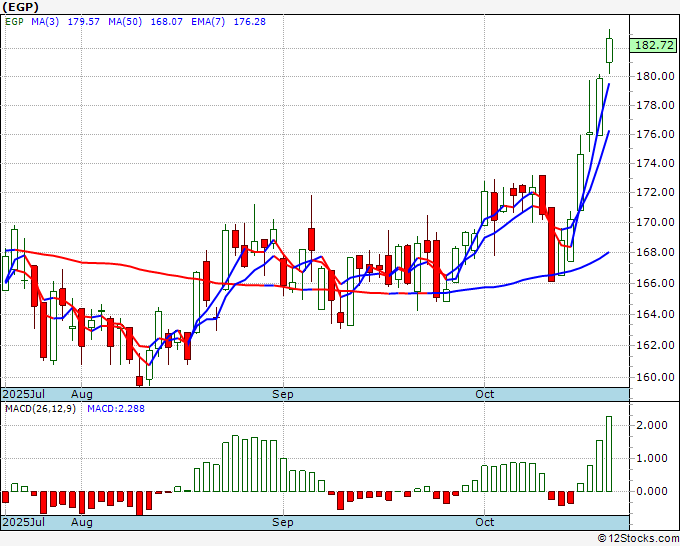This screenshot has width=680, height=546.
Task: Click the MACD(26,12,9) indicator label
Action: 40,409
